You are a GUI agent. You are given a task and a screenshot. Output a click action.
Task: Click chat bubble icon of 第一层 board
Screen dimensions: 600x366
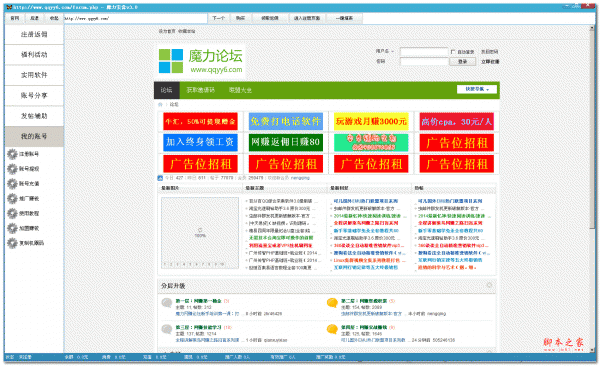(166, 303)
